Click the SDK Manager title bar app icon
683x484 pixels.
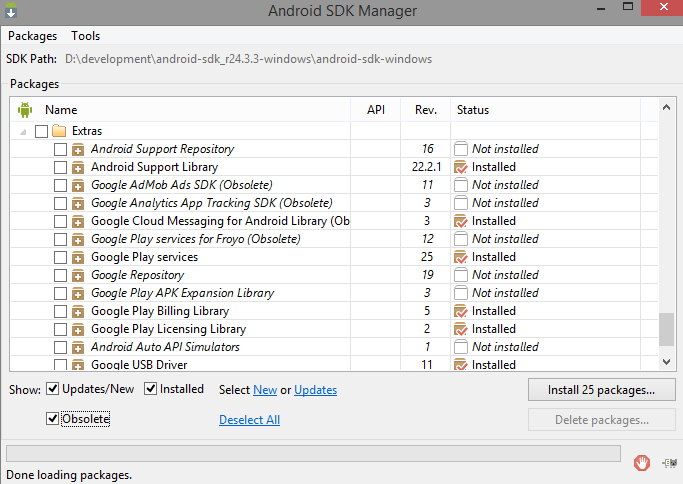coord(11,10)
